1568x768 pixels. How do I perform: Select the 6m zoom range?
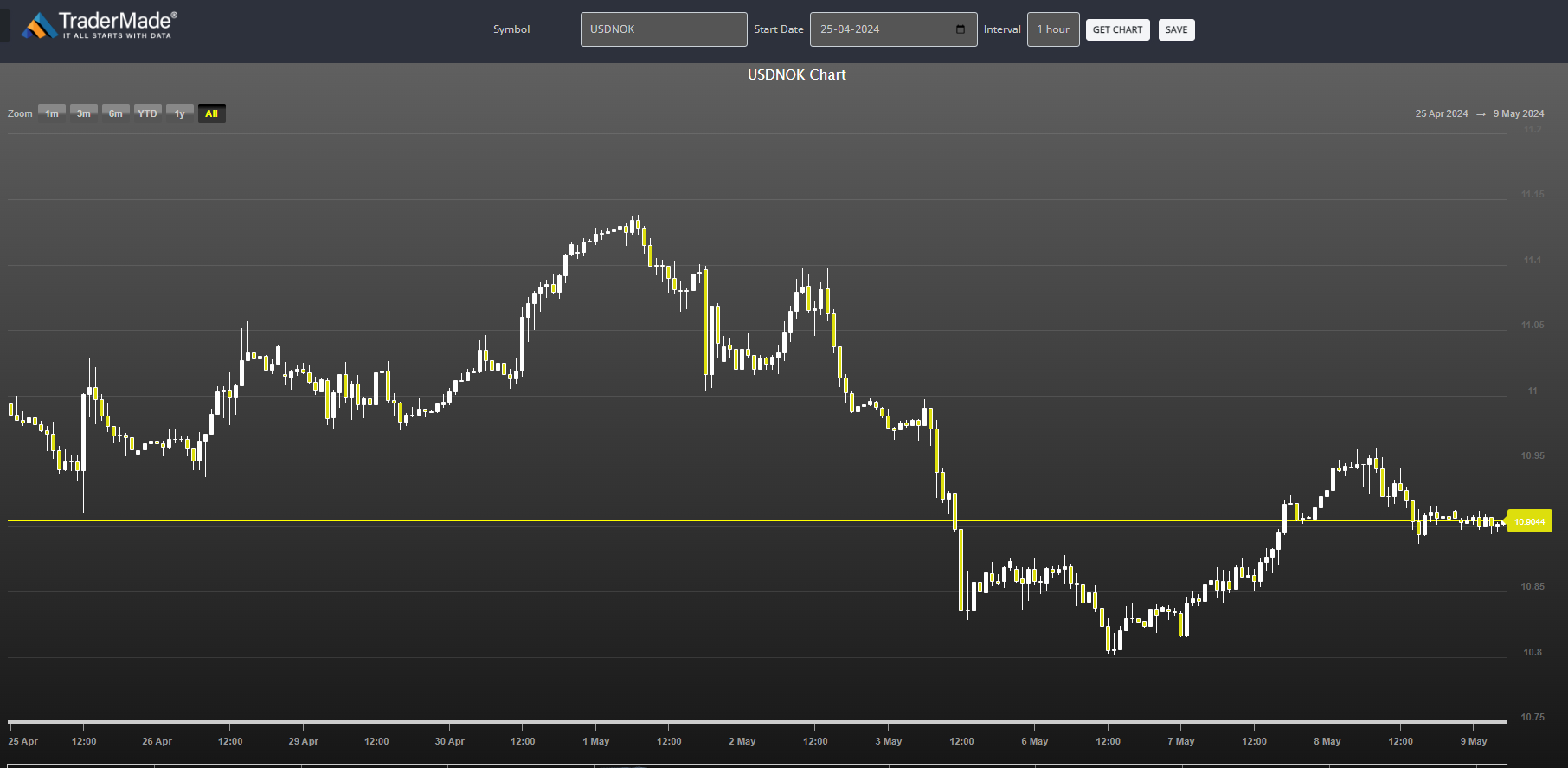116,113
